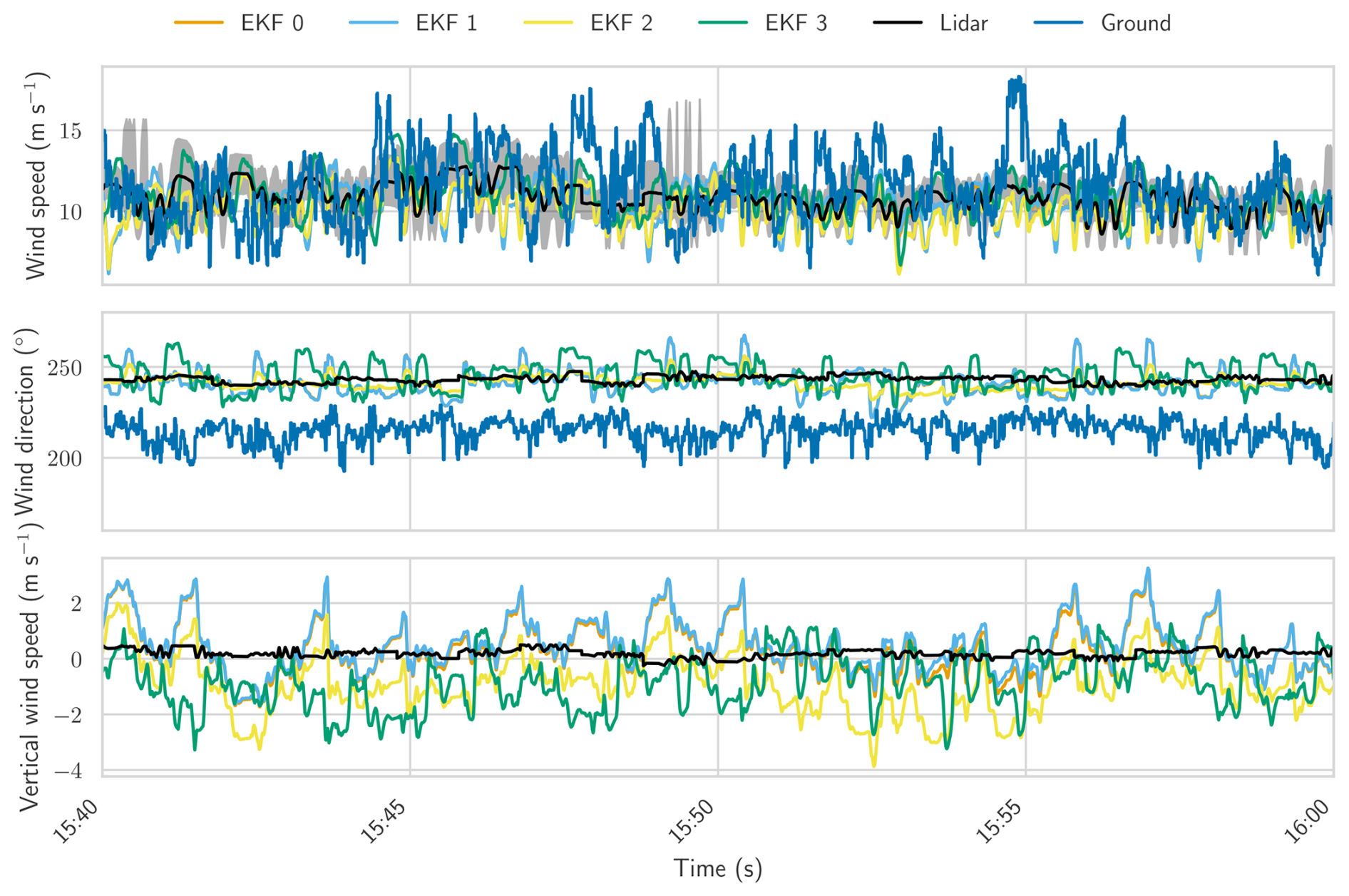The width and height of the screenshot is (1349, 896).
Task: Click the yellow EKF 2 legend line
Action: tap(548, 24)
